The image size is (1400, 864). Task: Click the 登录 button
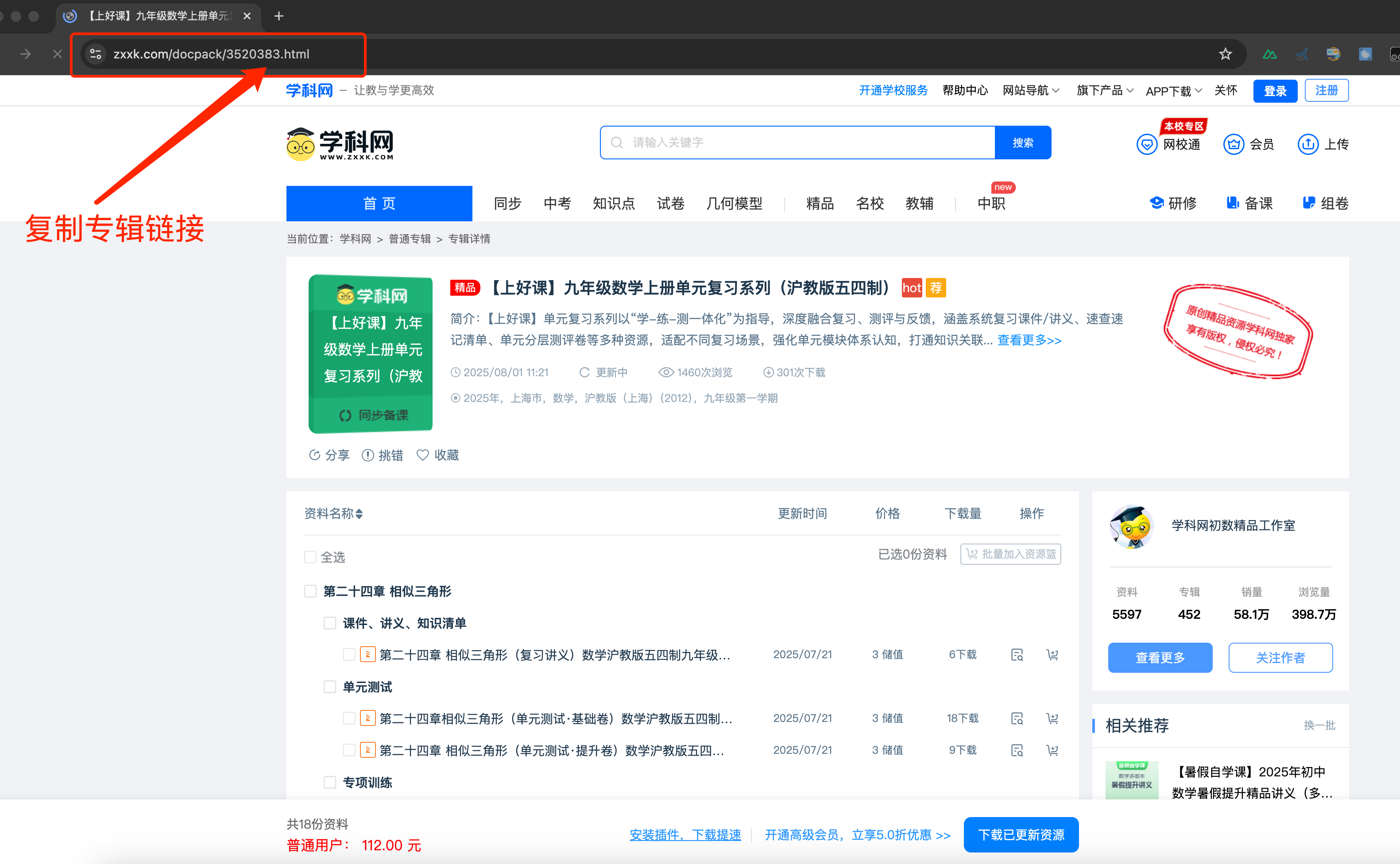coord(1275,91)
